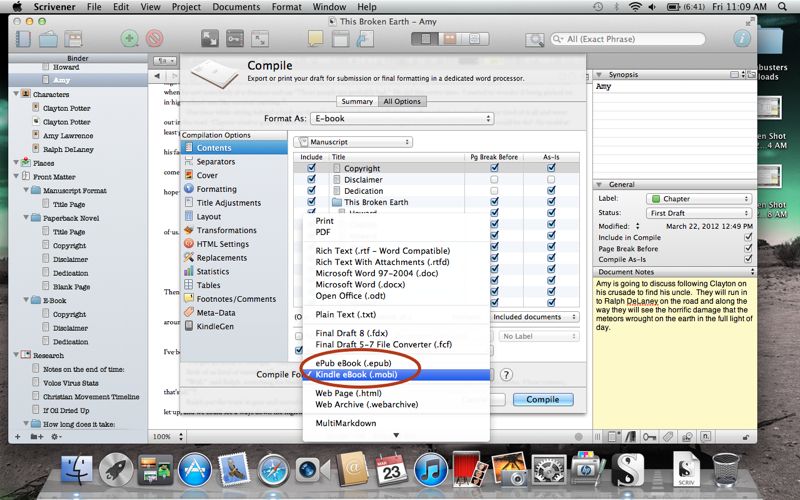Switch to the All Options tab

coord(402,101)
